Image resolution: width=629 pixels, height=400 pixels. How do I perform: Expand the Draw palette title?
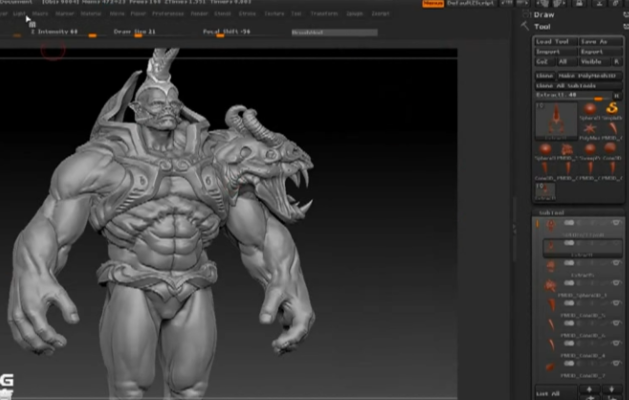(x=544, y=15)
